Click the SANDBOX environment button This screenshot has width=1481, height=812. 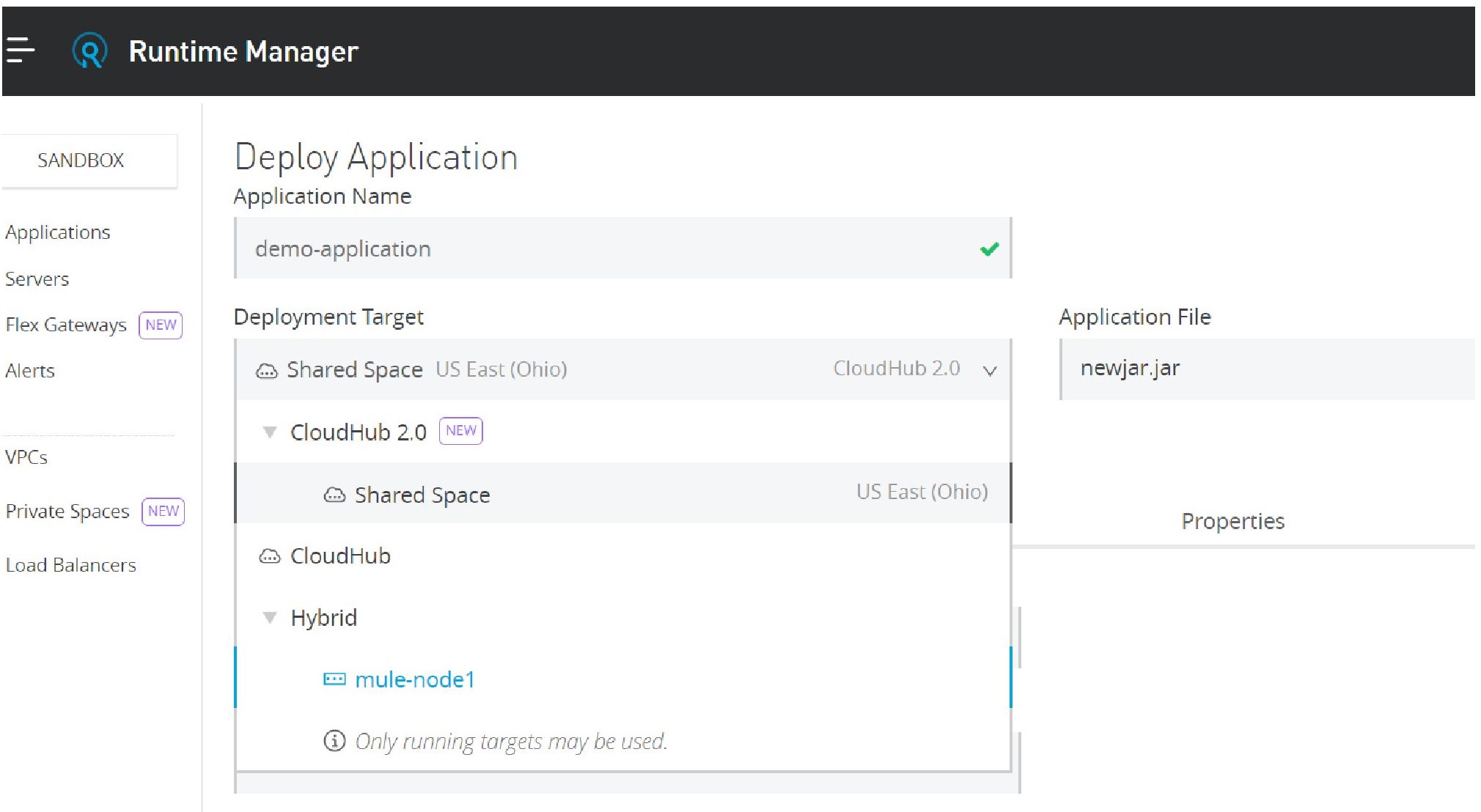[x=81, y=160]
